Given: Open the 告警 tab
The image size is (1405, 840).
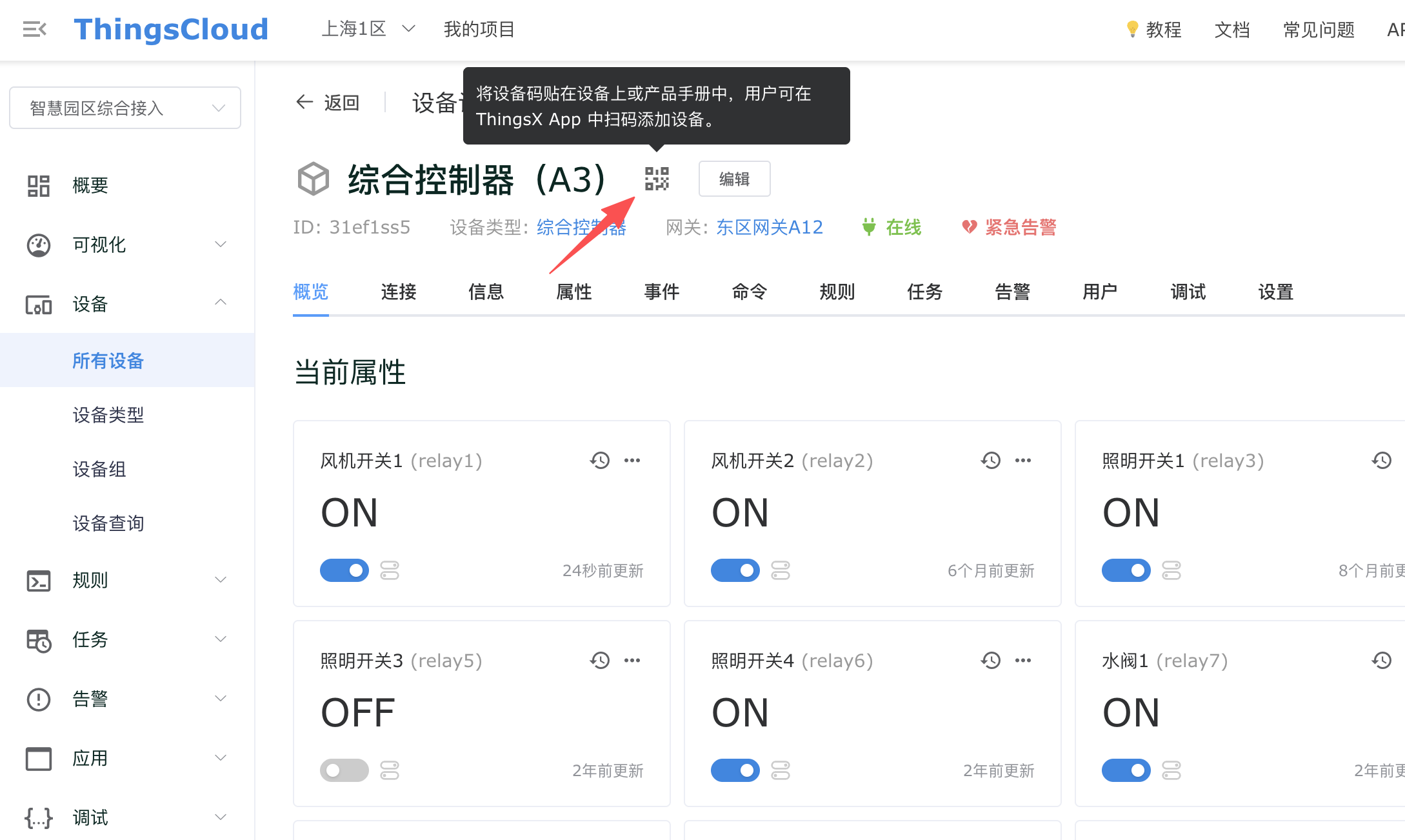Looking at the screenshot, I should coord(1012,292).
